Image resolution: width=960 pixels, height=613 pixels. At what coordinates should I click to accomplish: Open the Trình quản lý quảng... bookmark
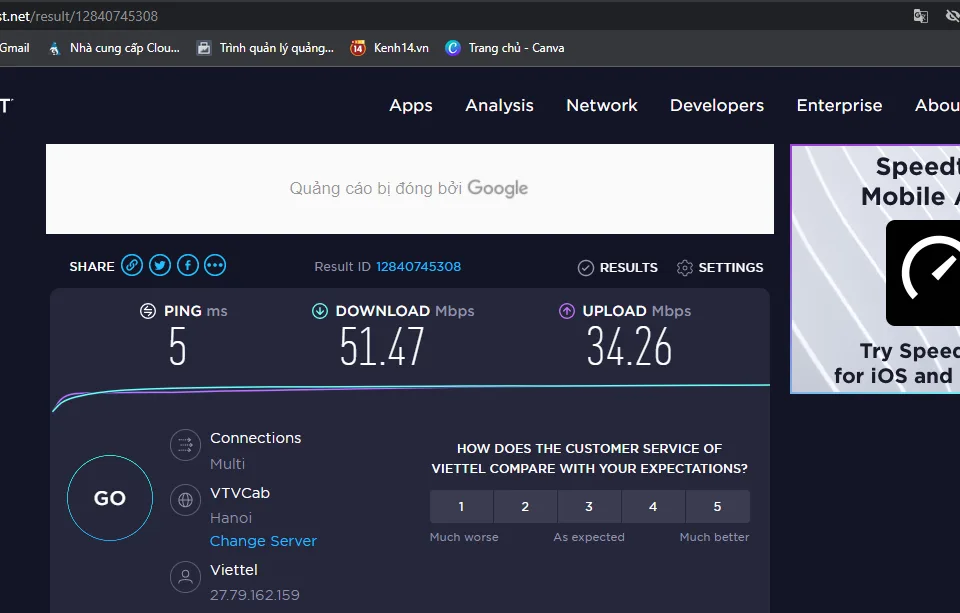[265, 48]
